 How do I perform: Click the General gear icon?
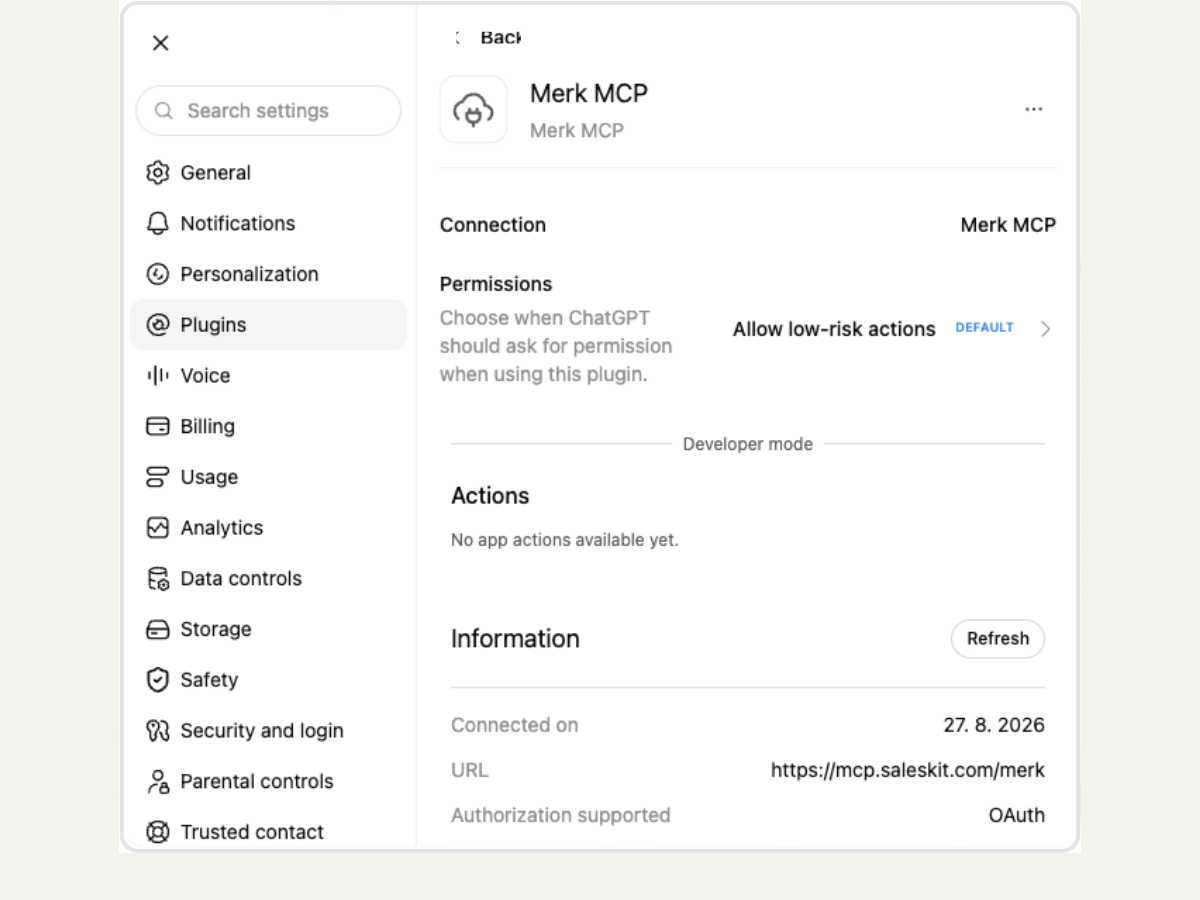158,173
